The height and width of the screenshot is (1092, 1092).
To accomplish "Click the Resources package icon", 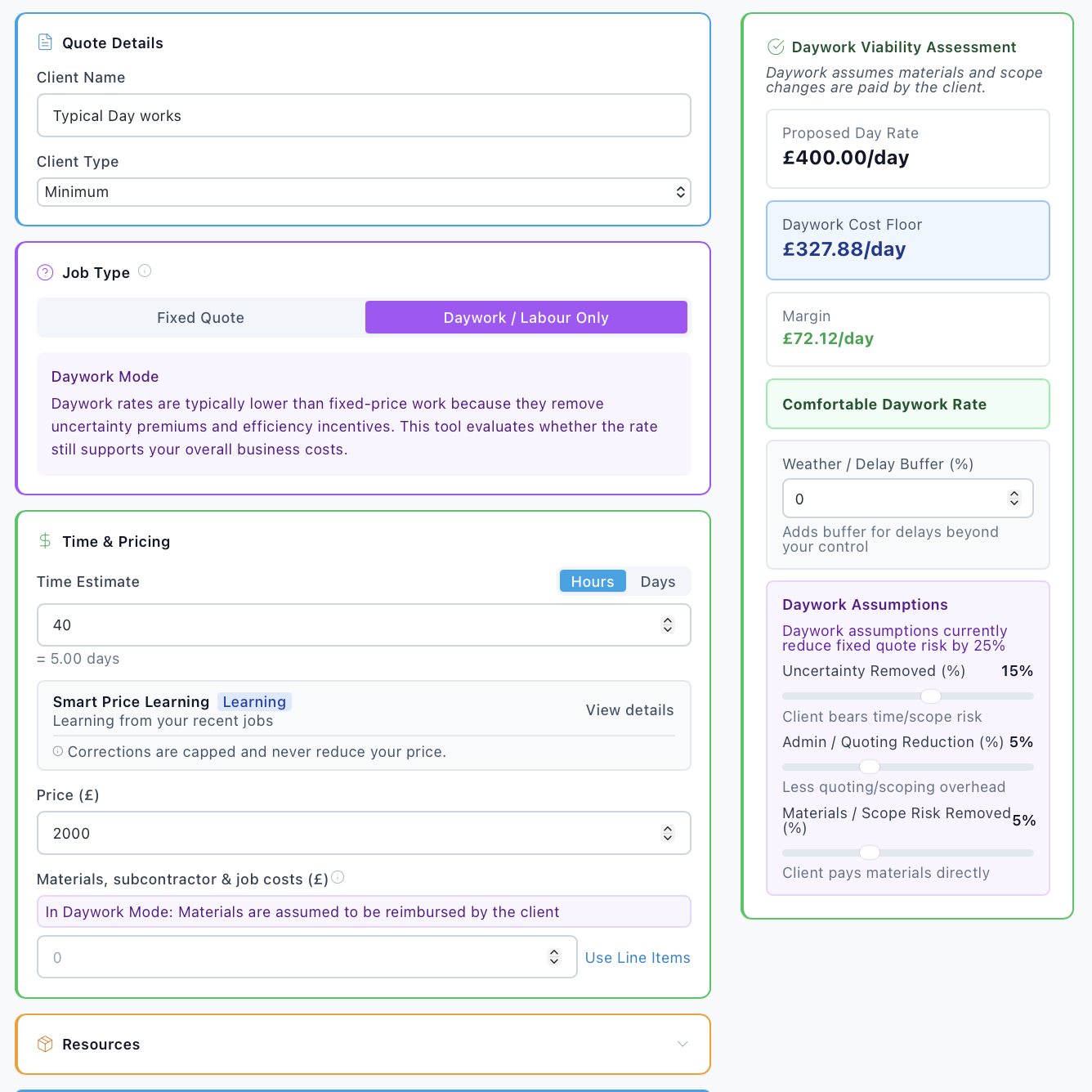I will point(45,1044).
